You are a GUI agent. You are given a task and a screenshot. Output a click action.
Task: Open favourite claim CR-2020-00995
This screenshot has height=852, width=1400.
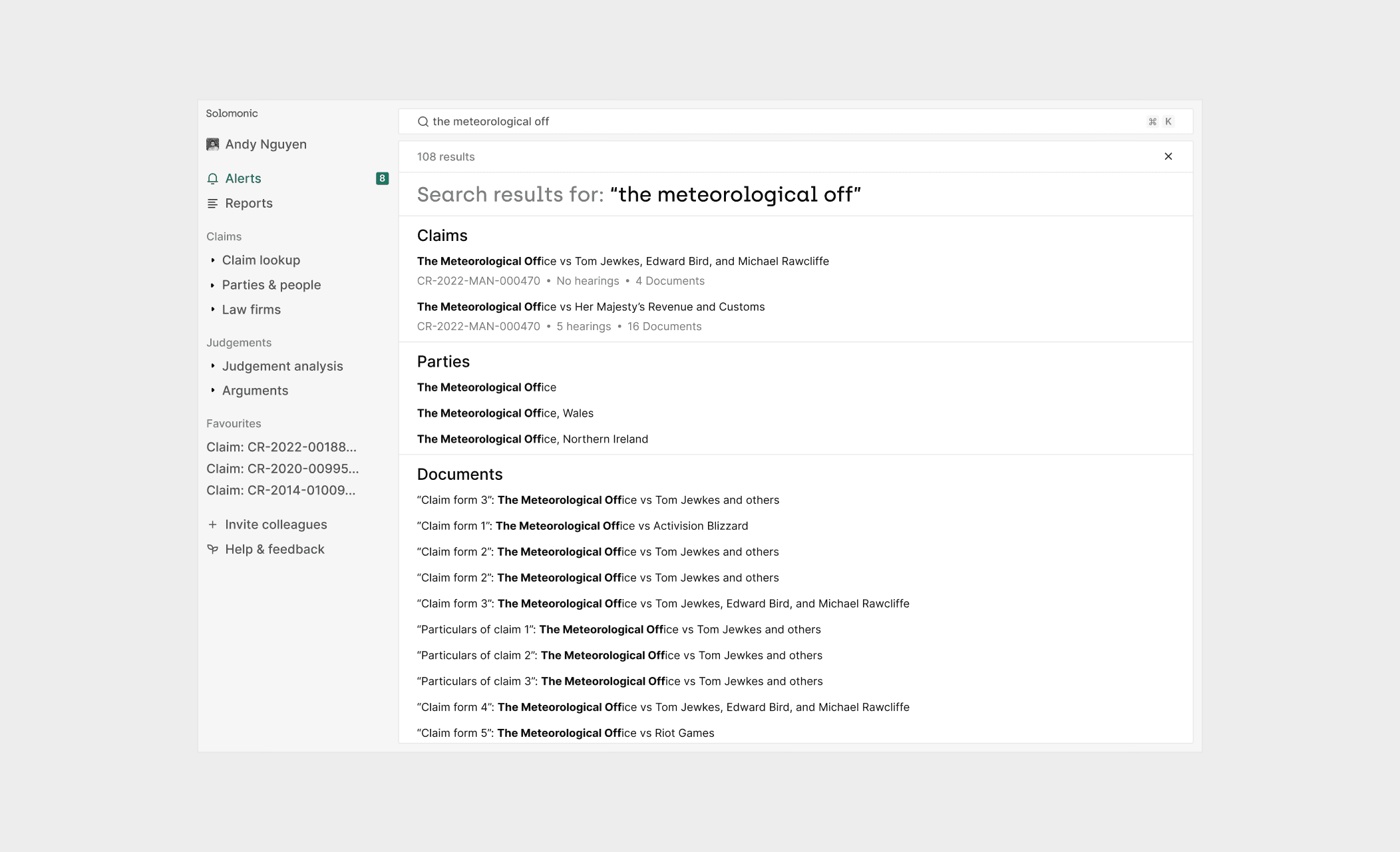pyautogui.click(x=282, y=469)
